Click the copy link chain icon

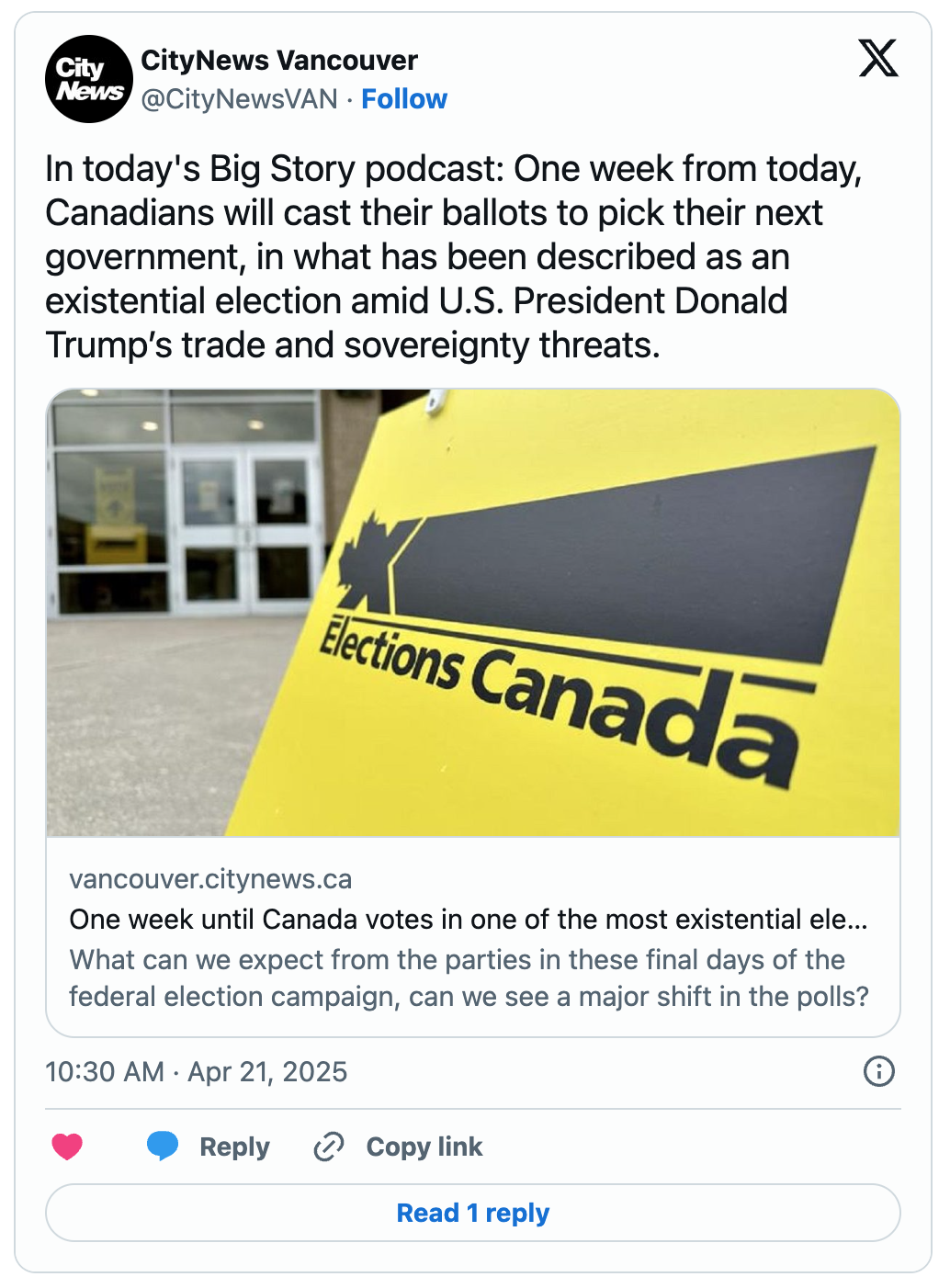pos(329,1147)
